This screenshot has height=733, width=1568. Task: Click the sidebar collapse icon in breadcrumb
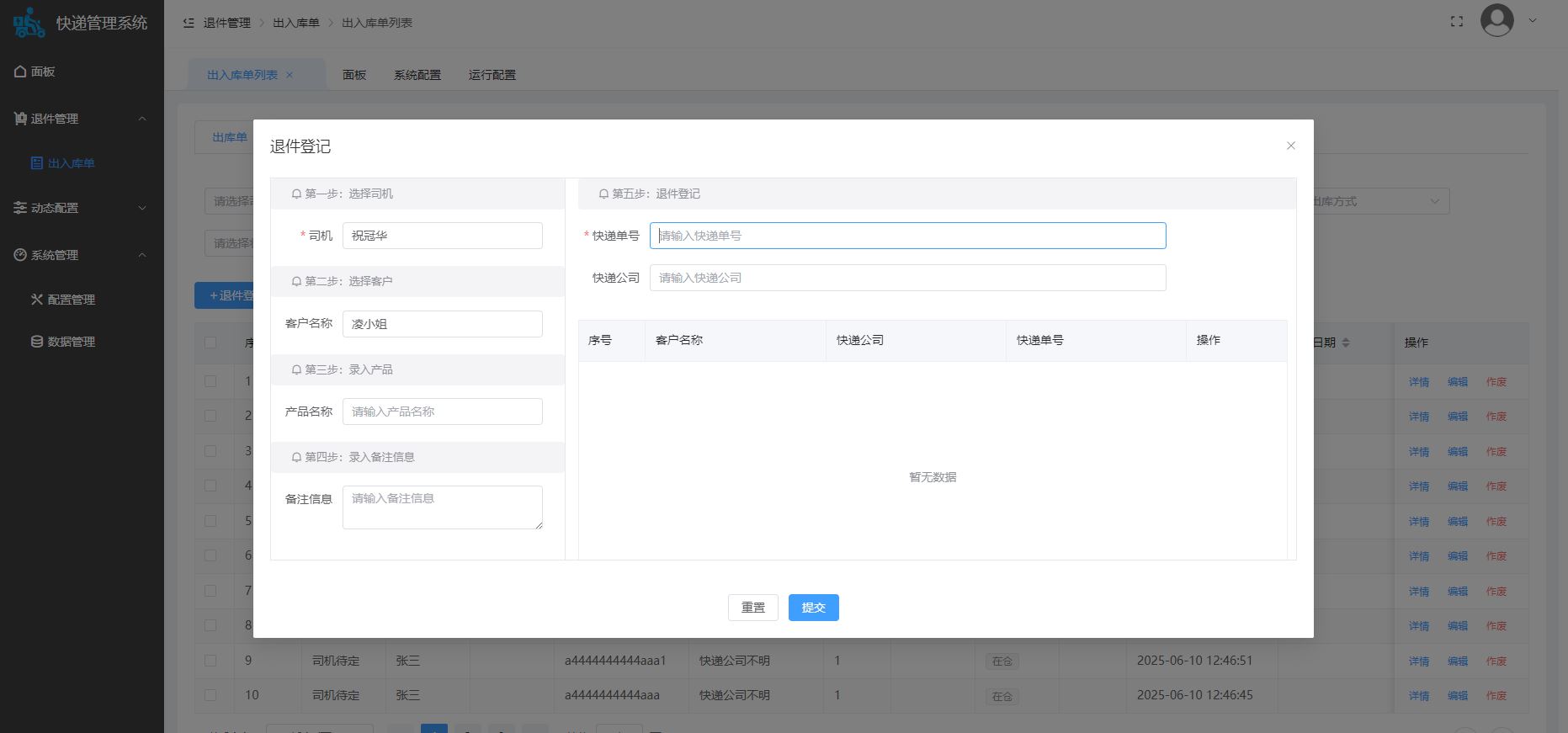[x=189, y=23]
